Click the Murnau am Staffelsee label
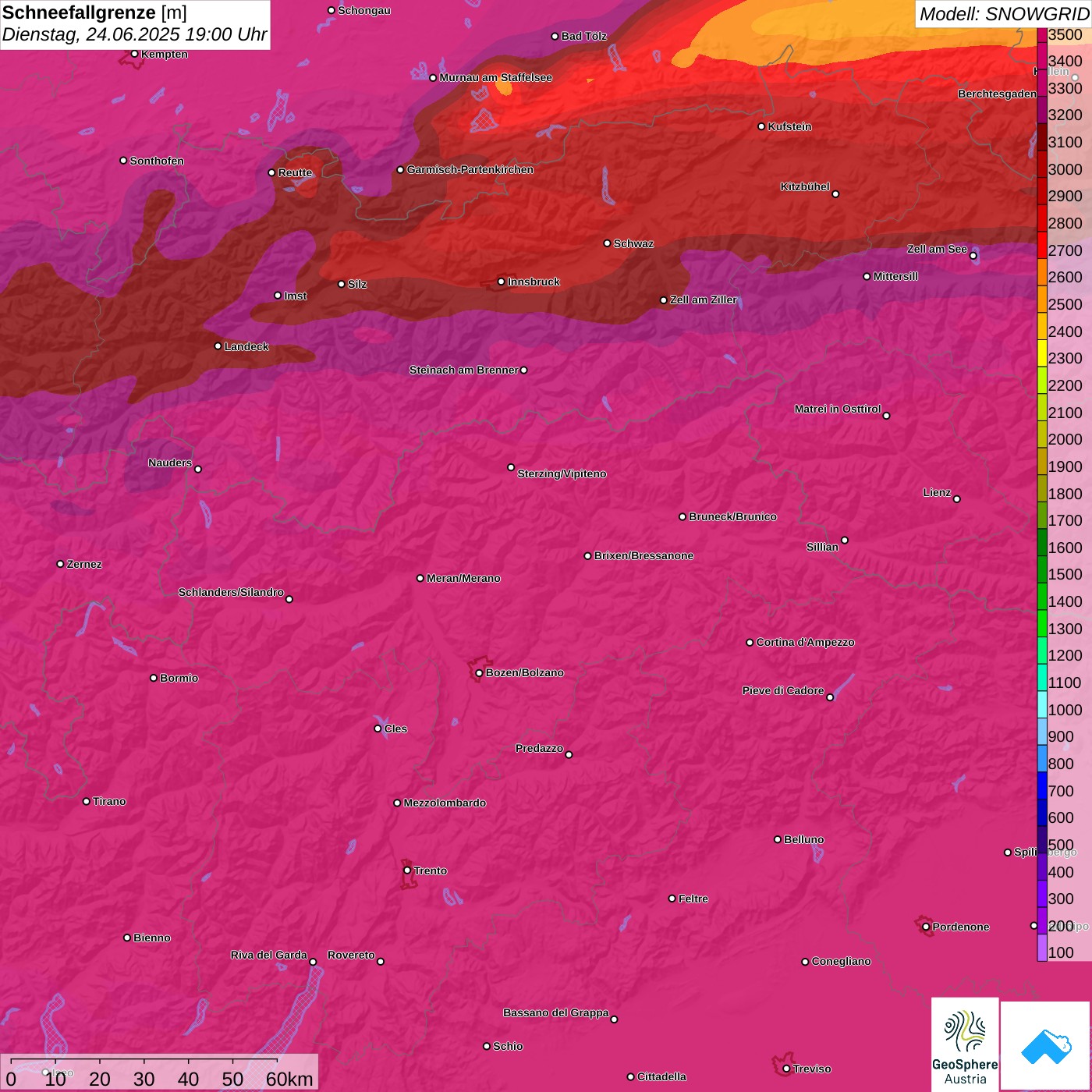Viewport: 1092px width, 1092px height. (495, 77)
